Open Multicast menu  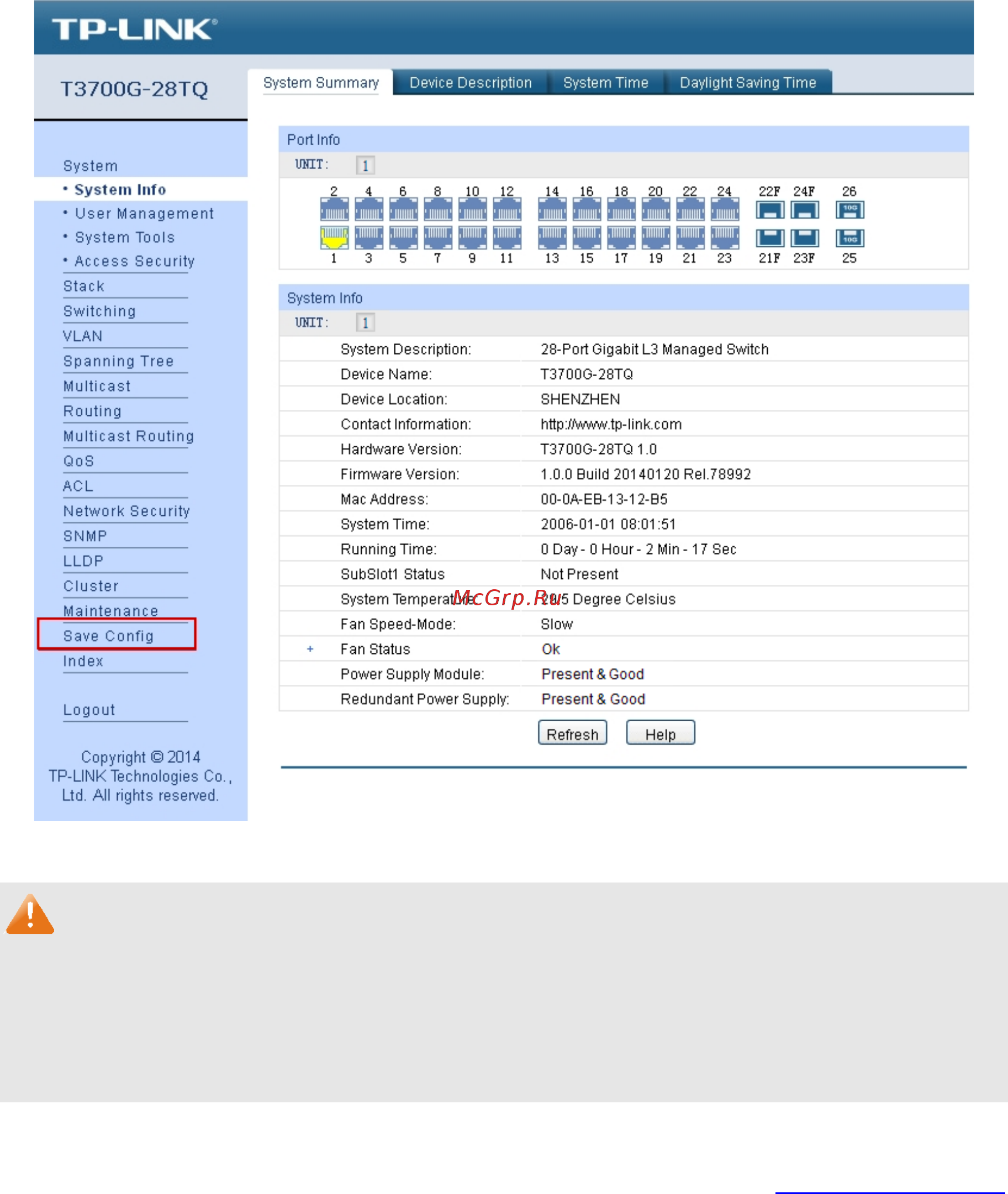click(x=97, y=386)
